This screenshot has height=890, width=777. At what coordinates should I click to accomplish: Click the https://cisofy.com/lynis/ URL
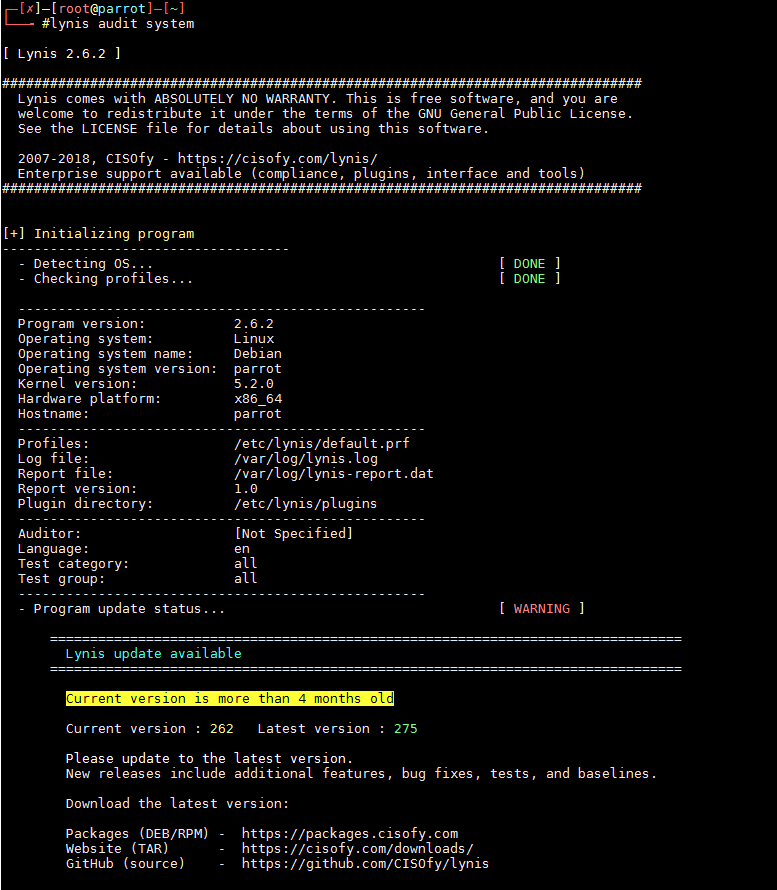point(278,158)
